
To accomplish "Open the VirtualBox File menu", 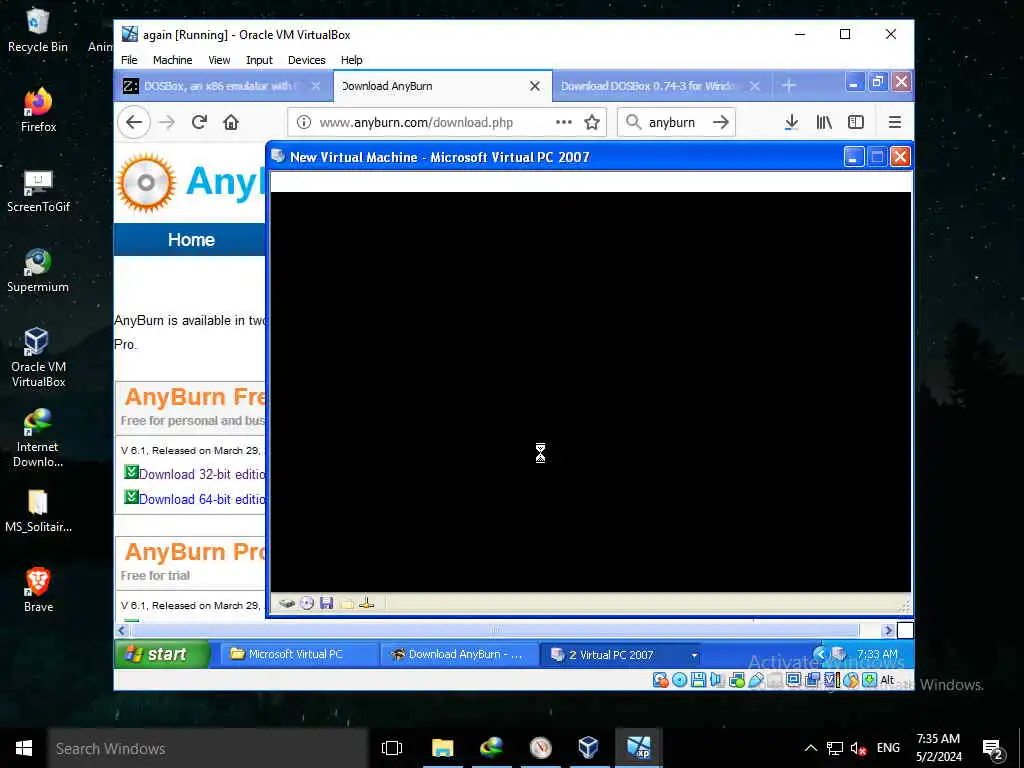I will [129, 60].
